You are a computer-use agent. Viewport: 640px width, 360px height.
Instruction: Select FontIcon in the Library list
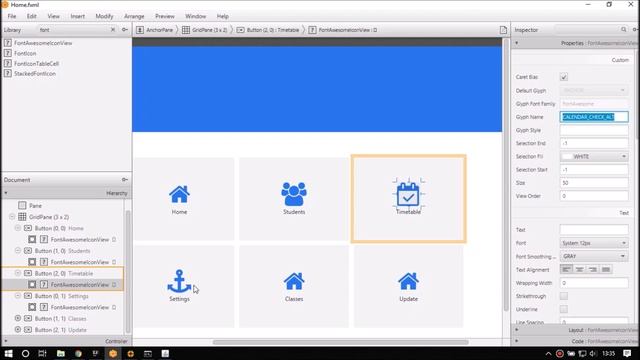tap(25, 53)
